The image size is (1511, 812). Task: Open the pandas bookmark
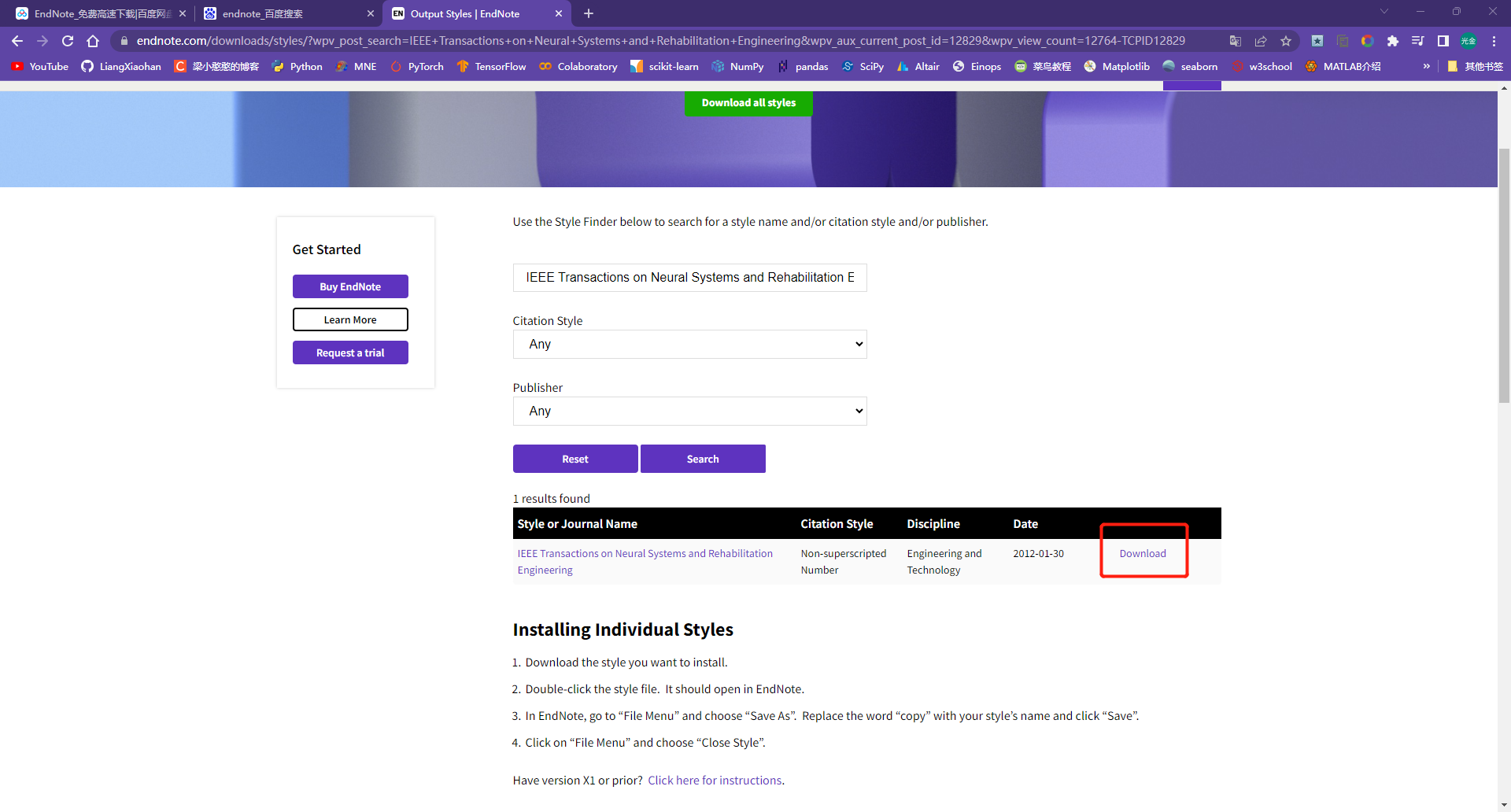coord(803,67)
